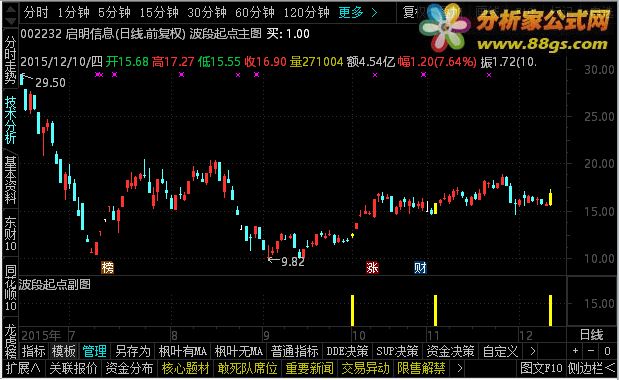Viewport: 619px width, 380px height.
Task: Select the 120分钟 period tab
Action: (306, 13)
